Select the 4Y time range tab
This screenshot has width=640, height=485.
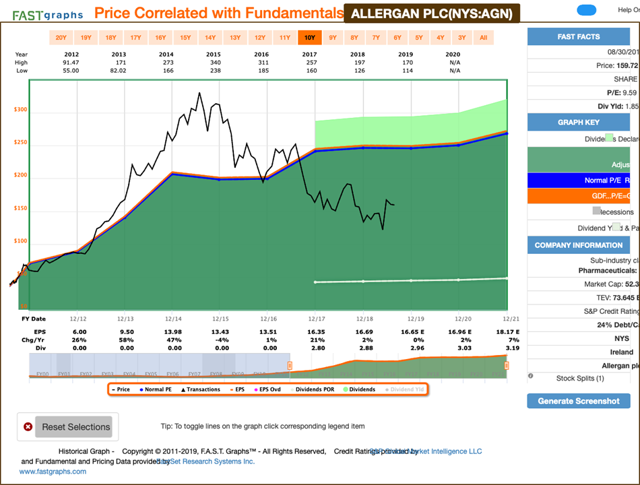click(440, 38)
